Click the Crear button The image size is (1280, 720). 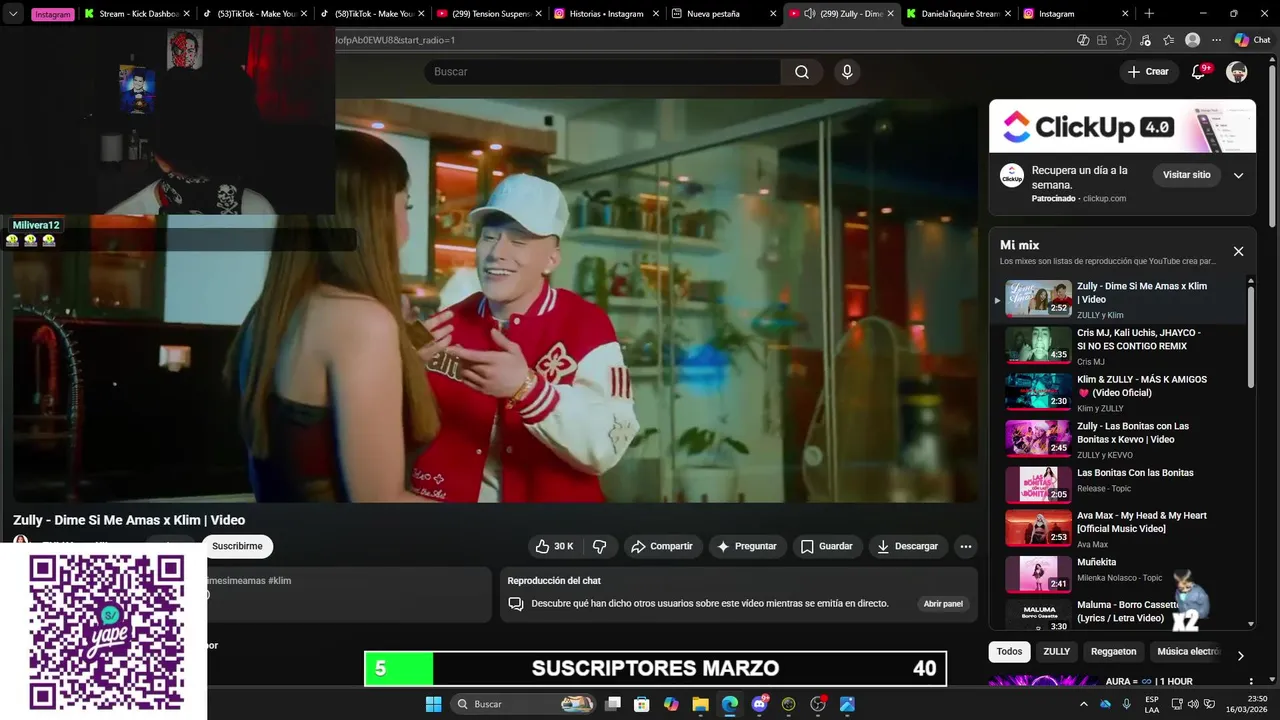pyautogui.click(x=1147, y=72)
